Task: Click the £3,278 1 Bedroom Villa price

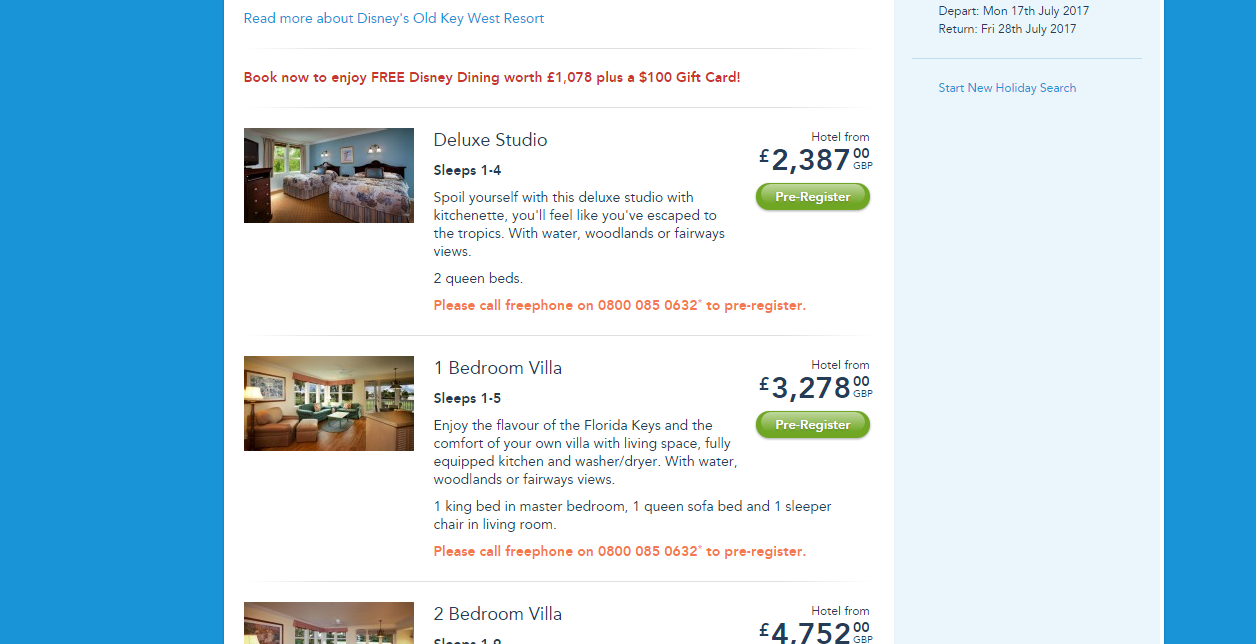Action: [815, 387]
